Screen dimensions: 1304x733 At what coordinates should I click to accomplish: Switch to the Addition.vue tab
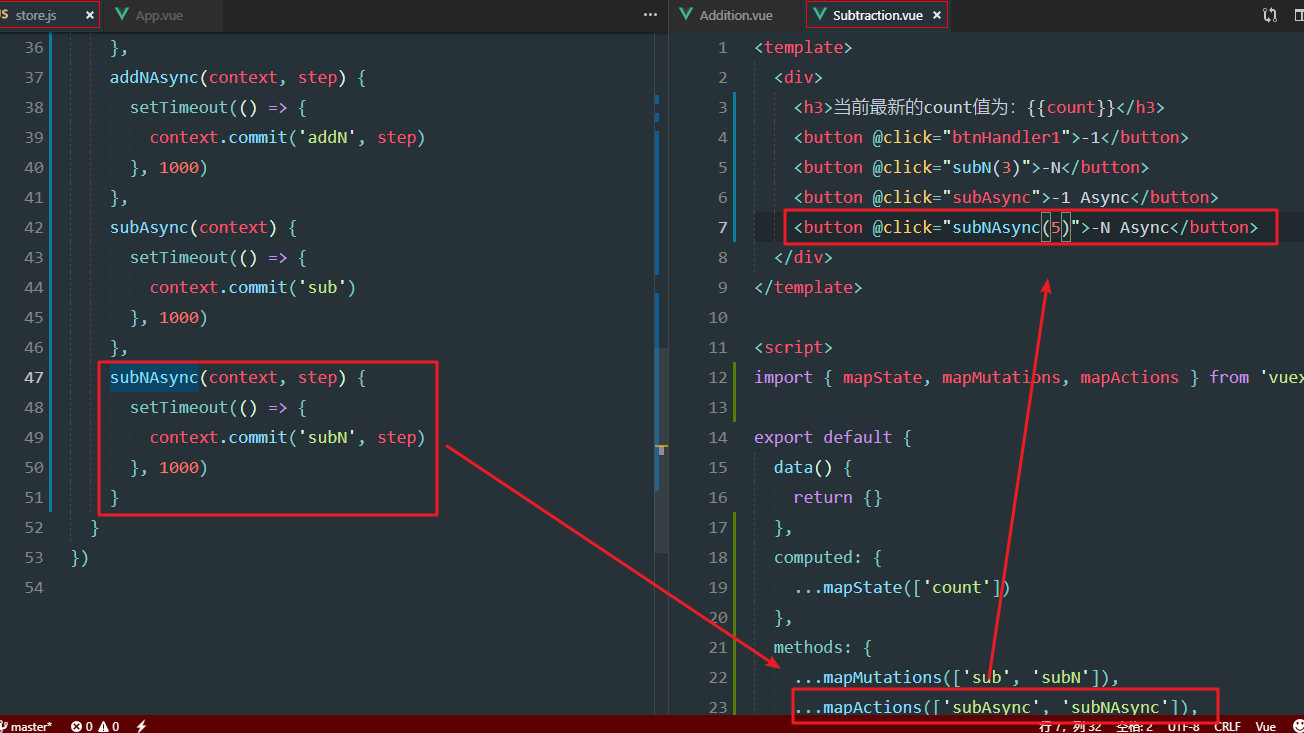click(735, 16)
